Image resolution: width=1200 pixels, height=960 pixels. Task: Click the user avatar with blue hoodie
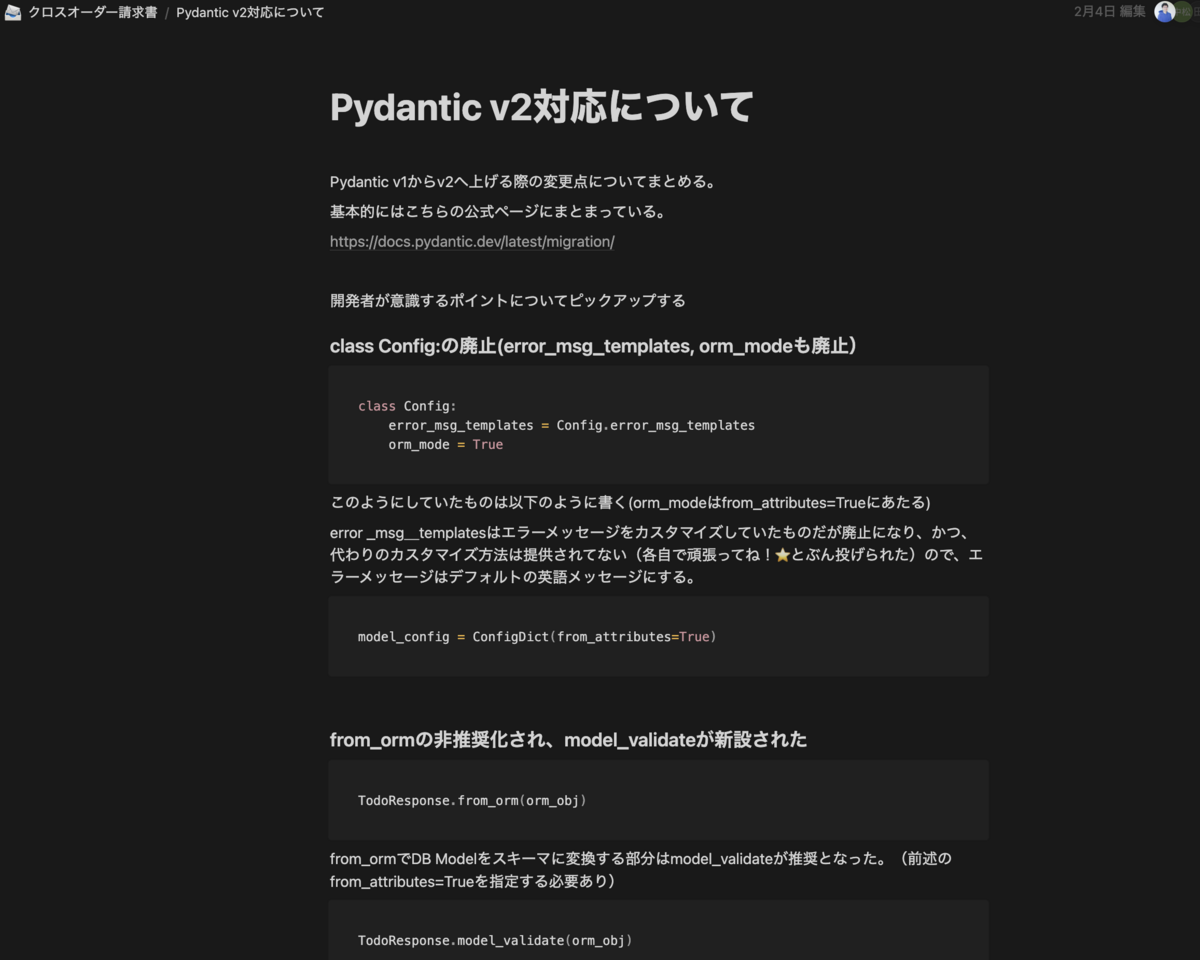[1164, 12]
